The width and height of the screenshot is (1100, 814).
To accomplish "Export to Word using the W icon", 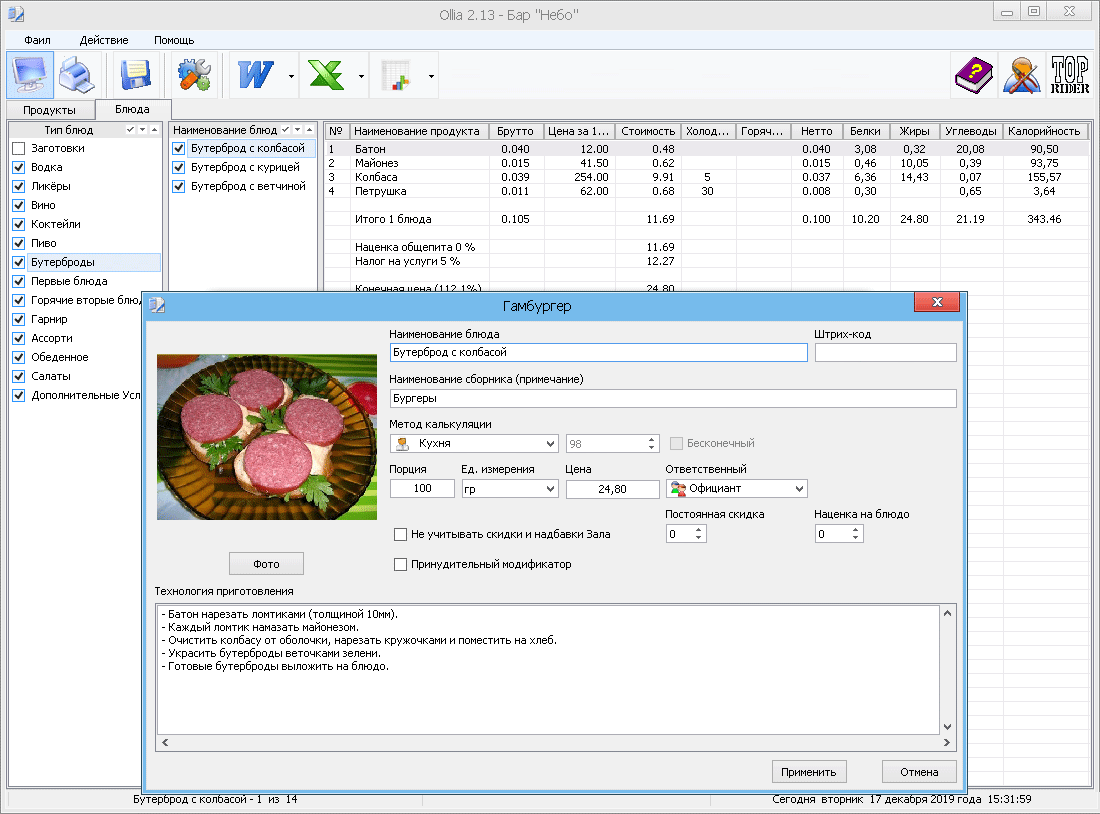I will point(255,75).
